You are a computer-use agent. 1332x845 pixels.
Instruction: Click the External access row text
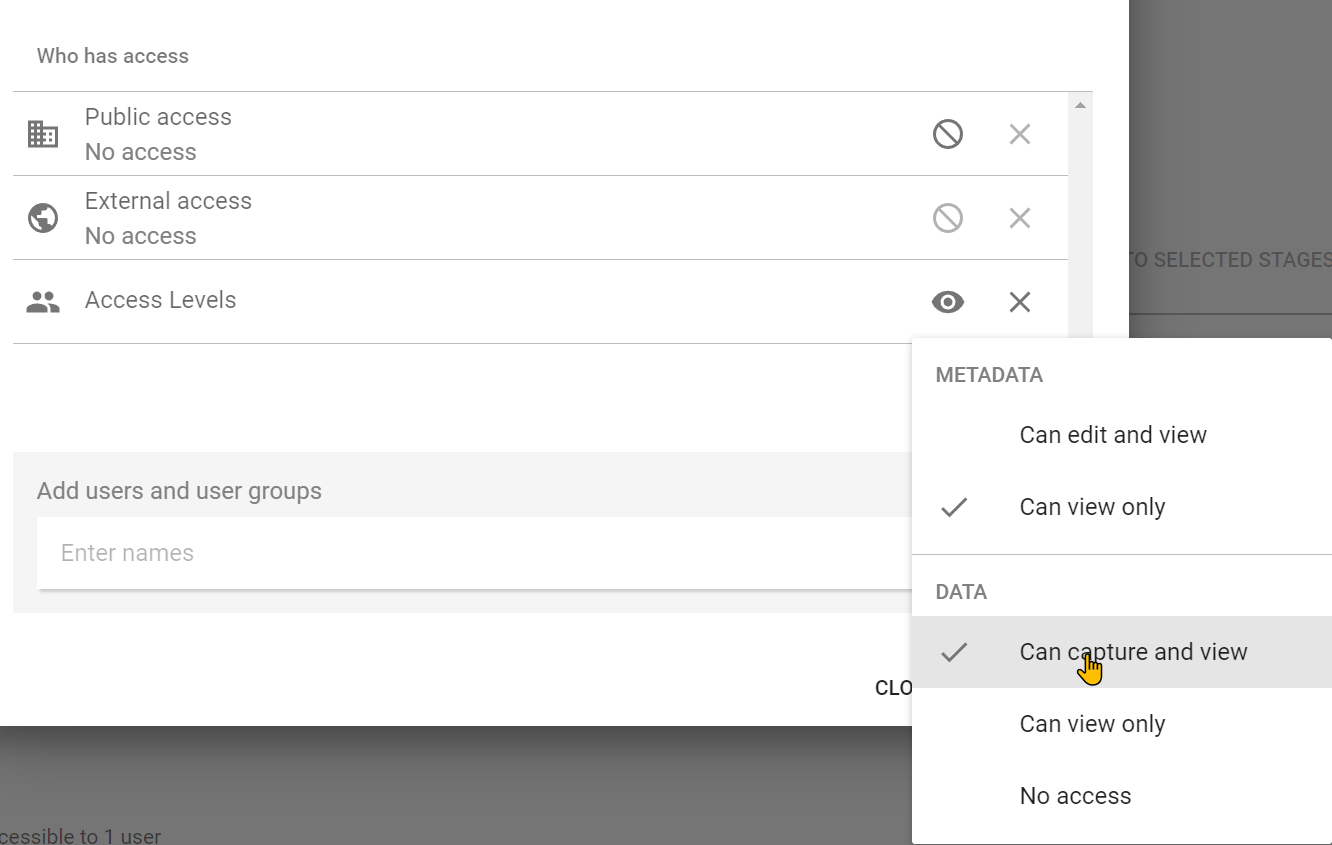click(x=168, y=218)
